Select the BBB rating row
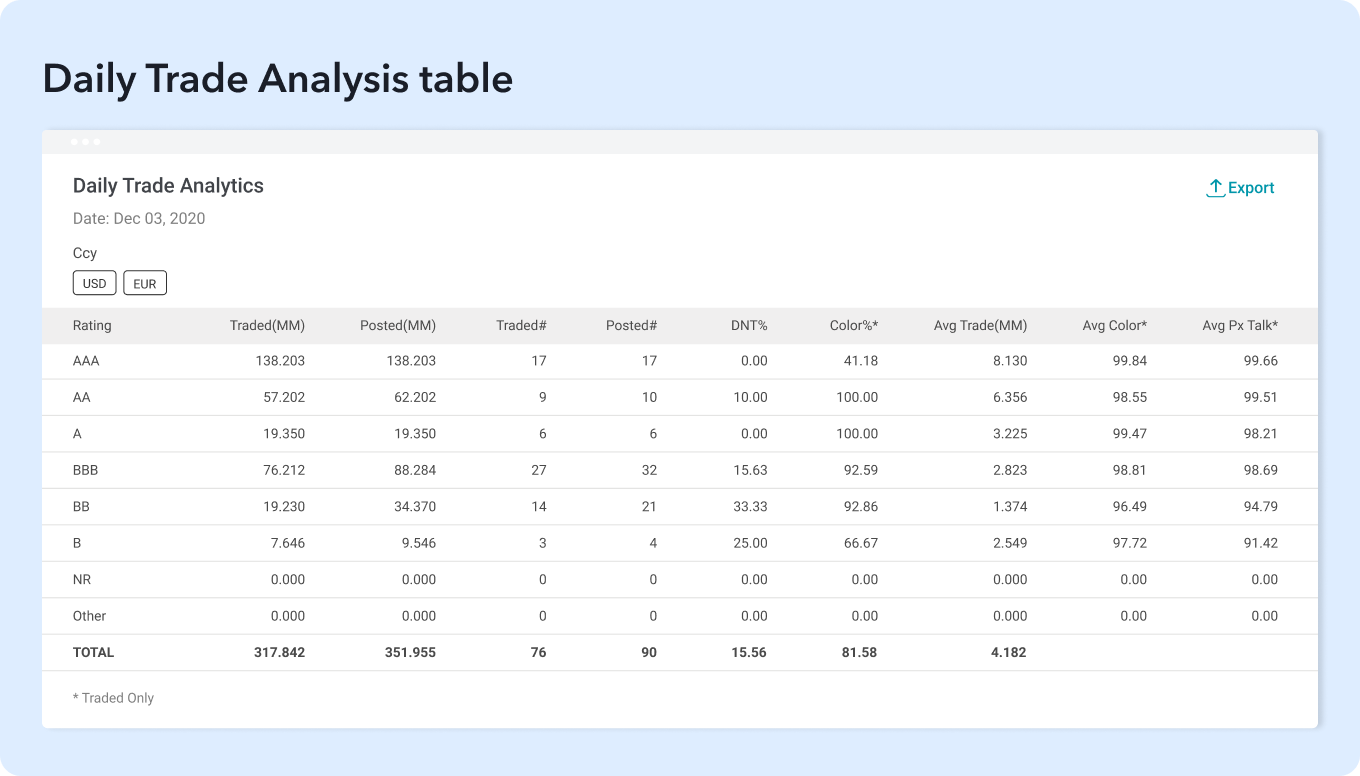This screenshot has height=776, width=1360. coord(86,470)
